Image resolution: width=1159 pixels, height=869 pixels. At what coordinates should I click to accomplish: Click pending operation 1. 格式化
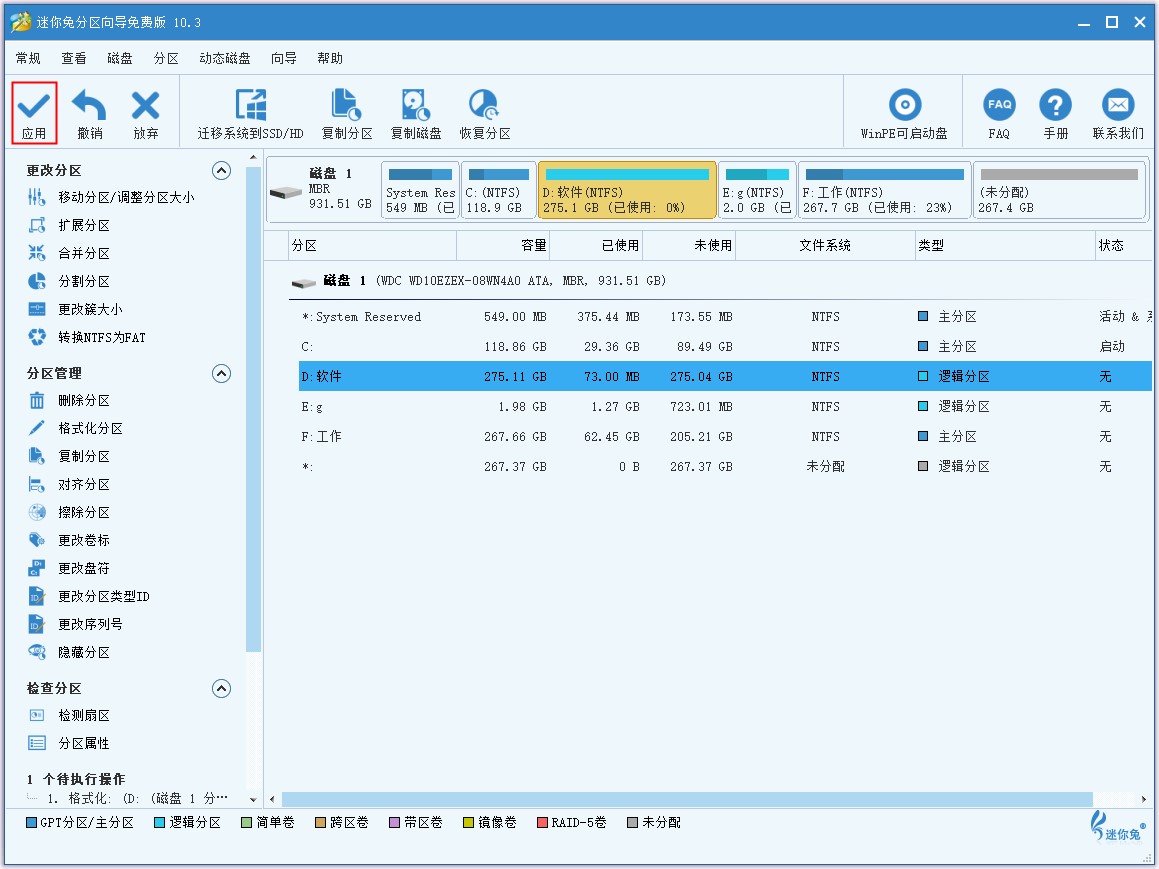click(137, 799)
